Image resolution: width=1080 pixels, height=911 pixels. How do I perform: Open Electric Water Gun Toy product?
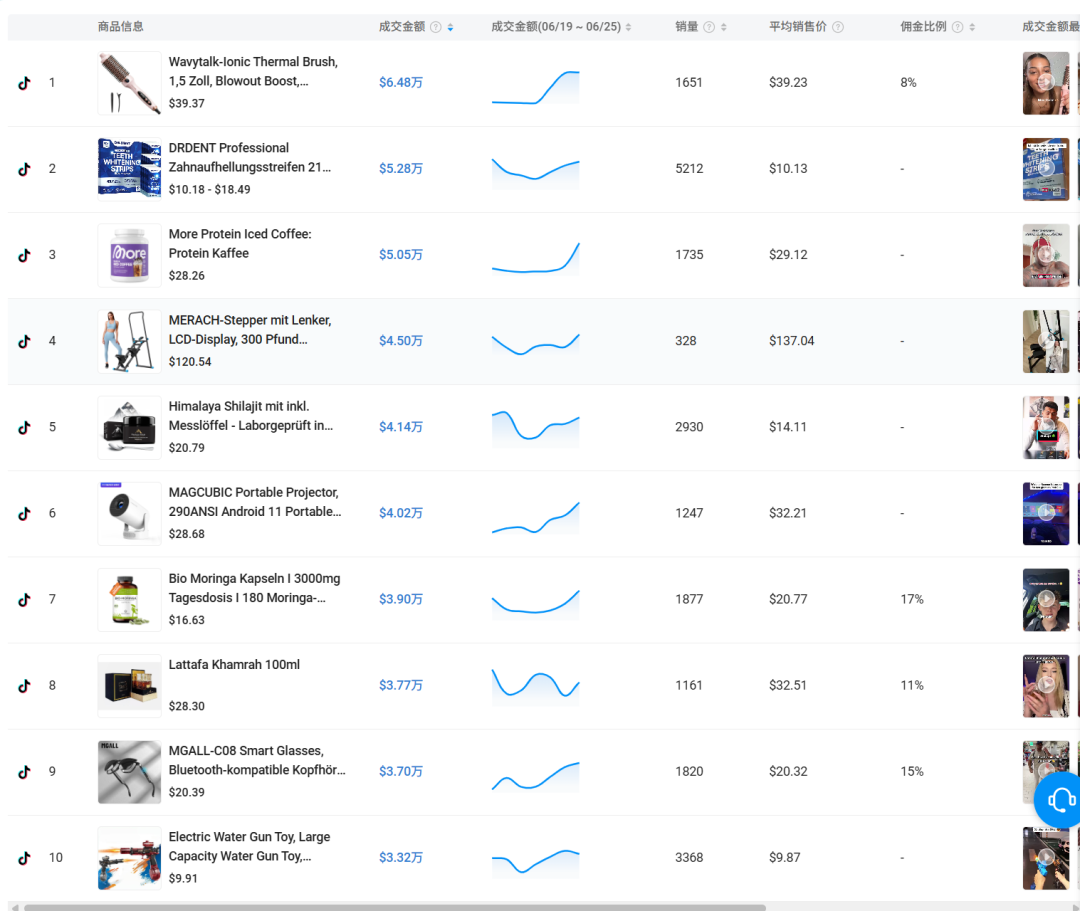(249, 846)
